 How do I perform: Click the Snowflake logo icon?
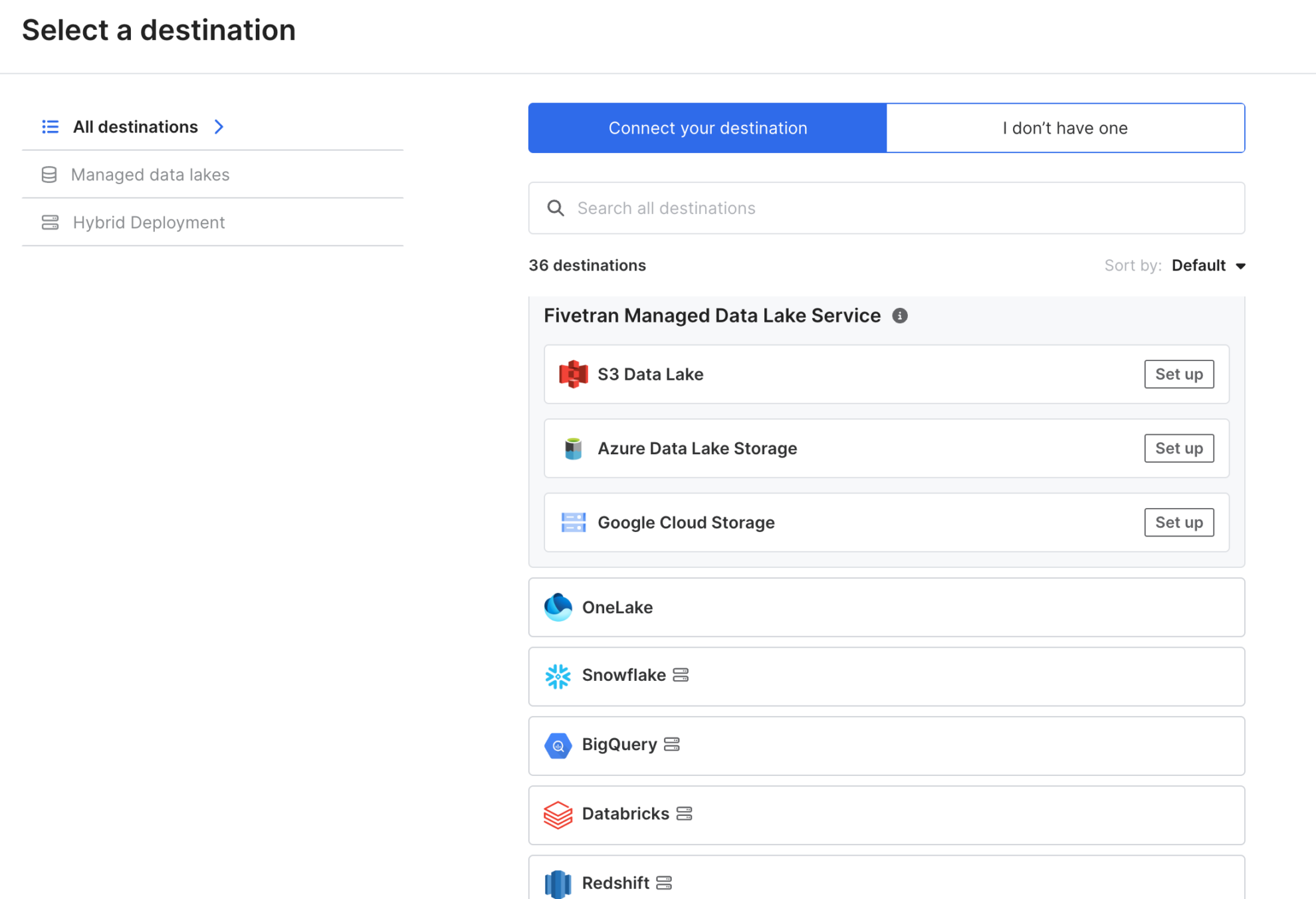(558, 676)
